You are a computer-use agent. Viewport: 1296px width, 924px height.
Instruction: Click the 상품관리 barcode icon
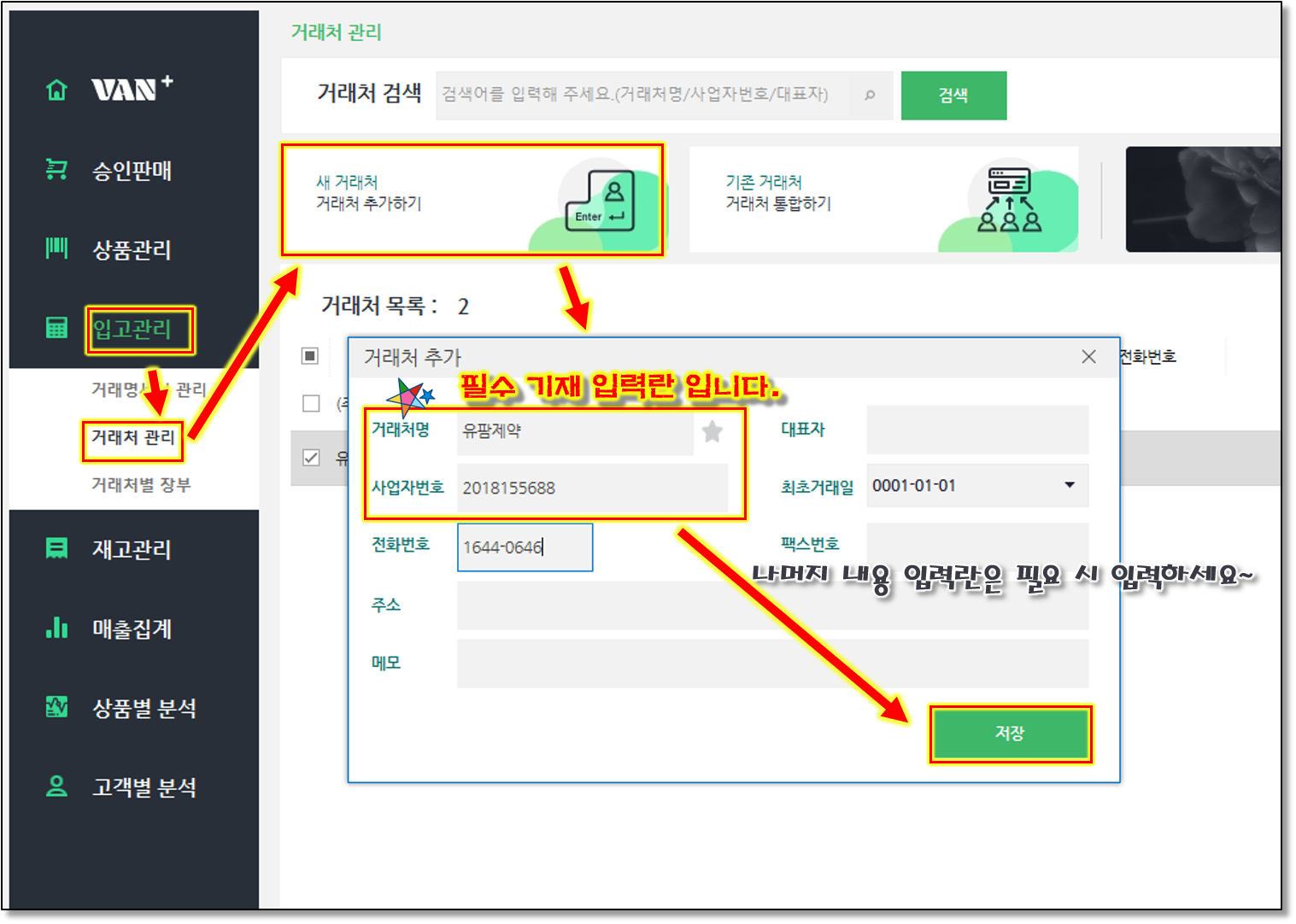56,249
